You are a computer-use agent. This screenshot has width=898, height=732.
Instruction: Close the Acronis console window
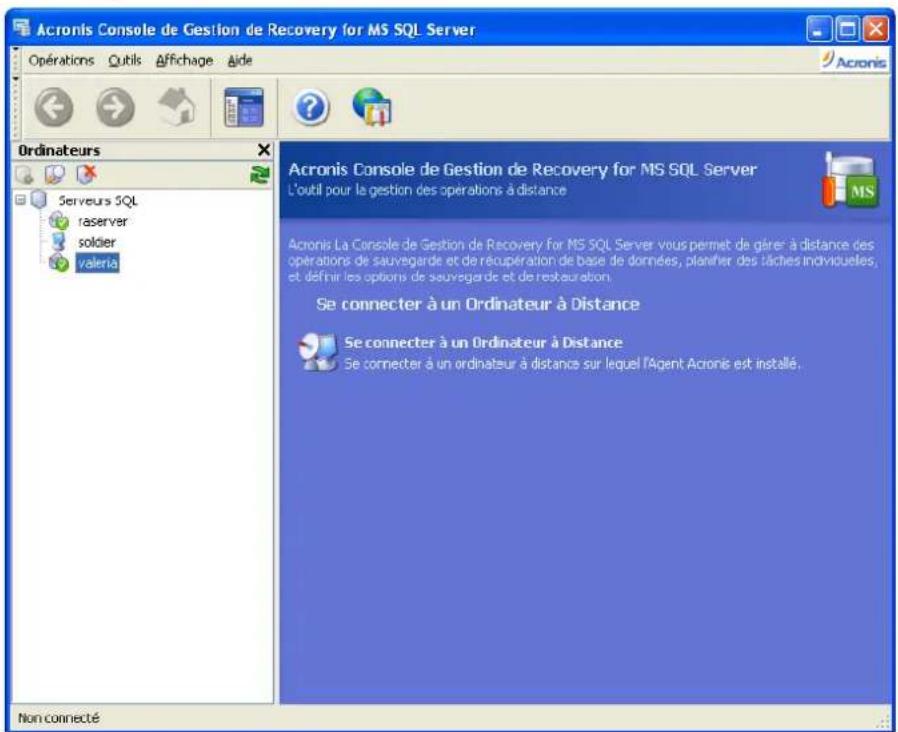[876, 29]
